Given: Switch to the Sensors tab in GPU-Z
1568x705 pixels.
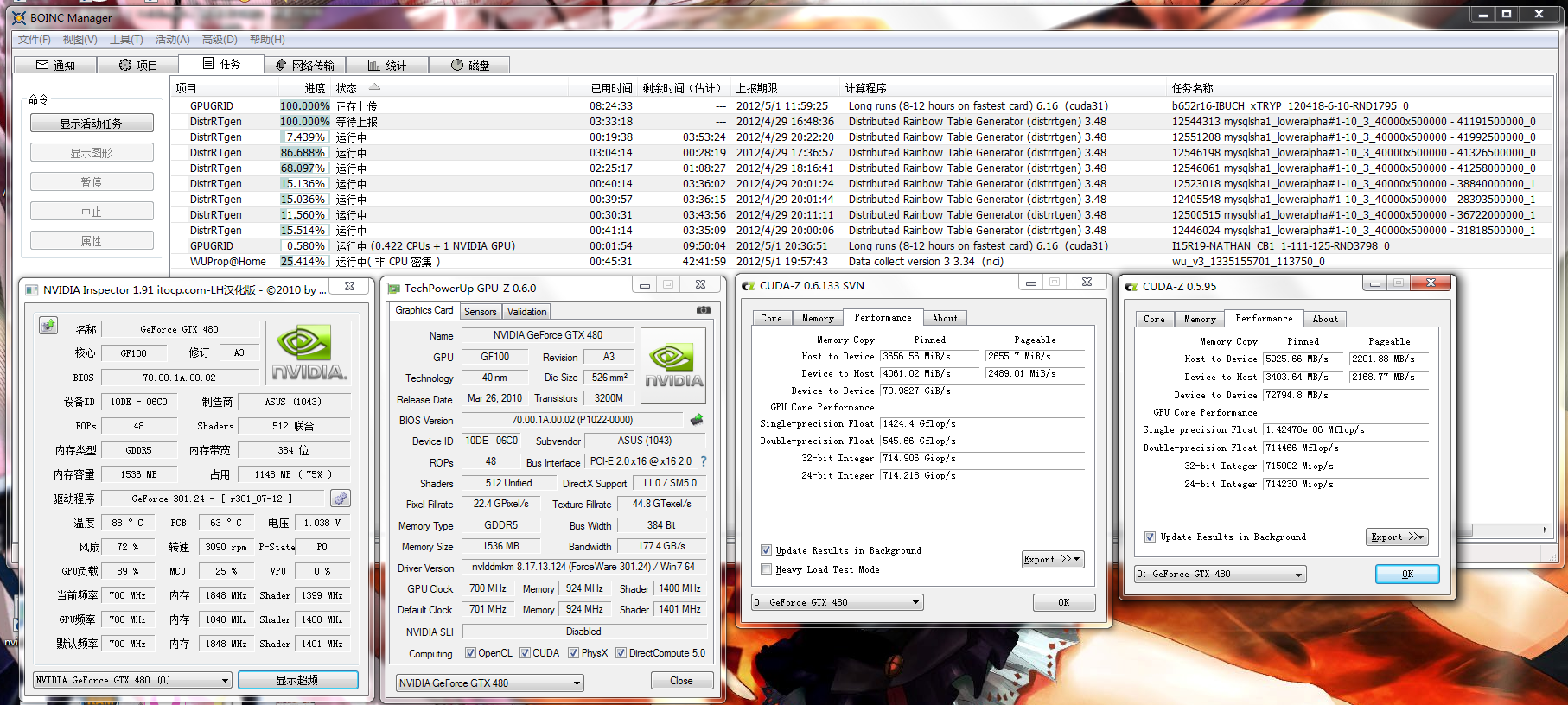Looking at the screenshot, I should pos(480,312).
